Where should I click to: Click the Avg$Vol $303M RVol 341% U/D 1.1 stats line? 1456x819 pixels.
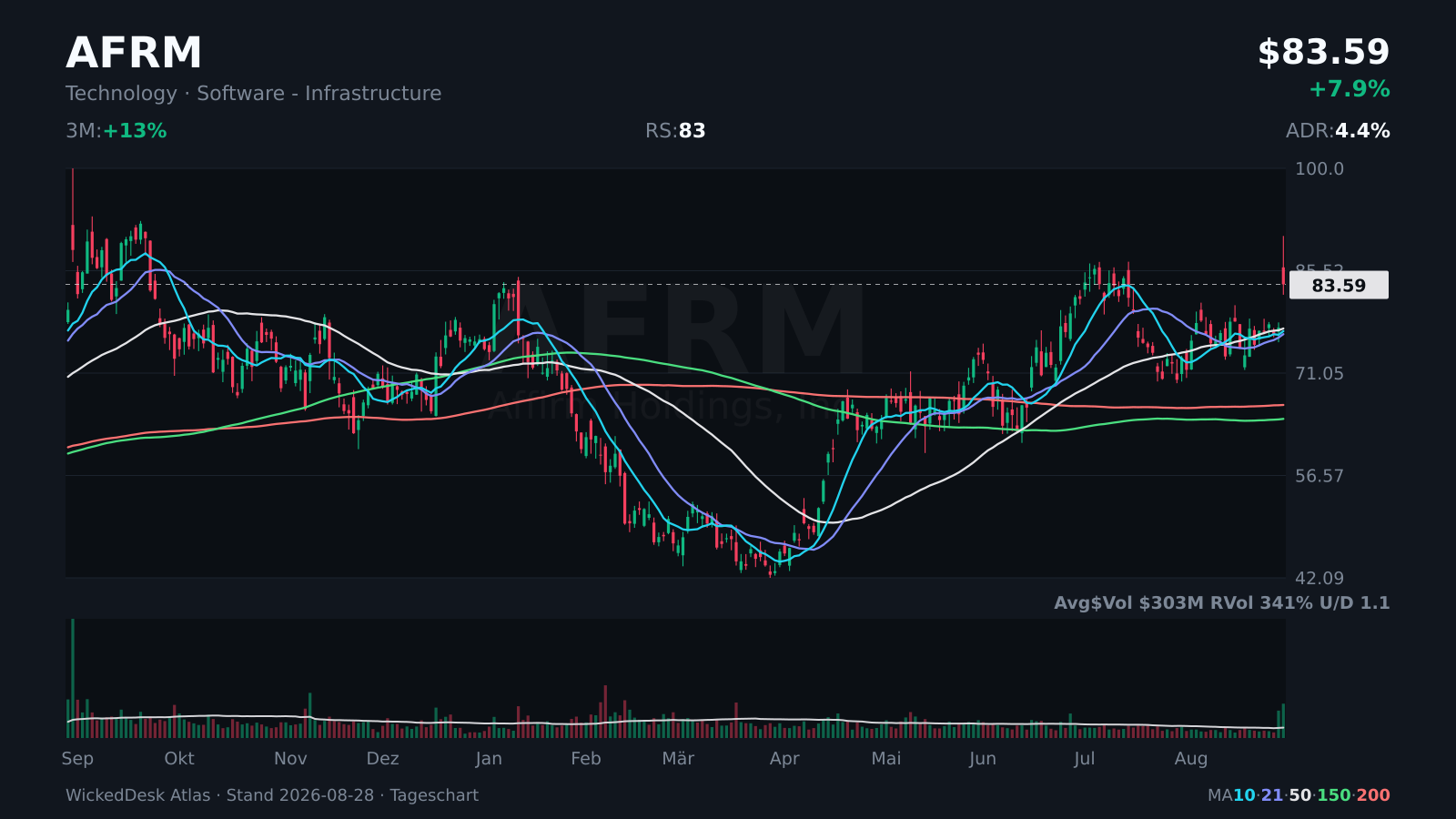point(1221,602)
